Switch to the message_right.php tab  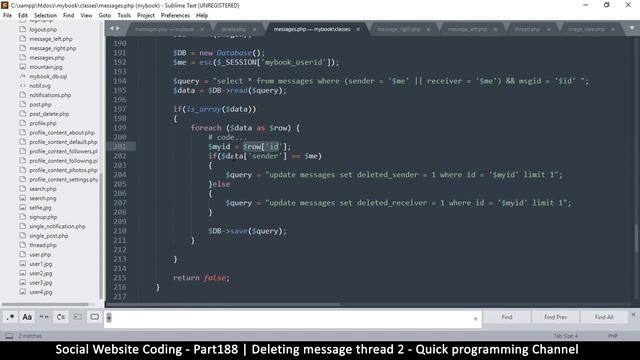[398, 29]
